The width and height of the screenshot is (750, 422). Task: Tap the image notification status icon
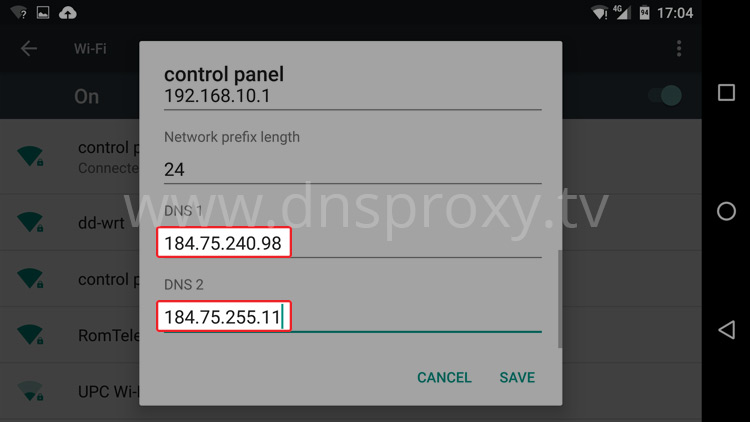43,12
